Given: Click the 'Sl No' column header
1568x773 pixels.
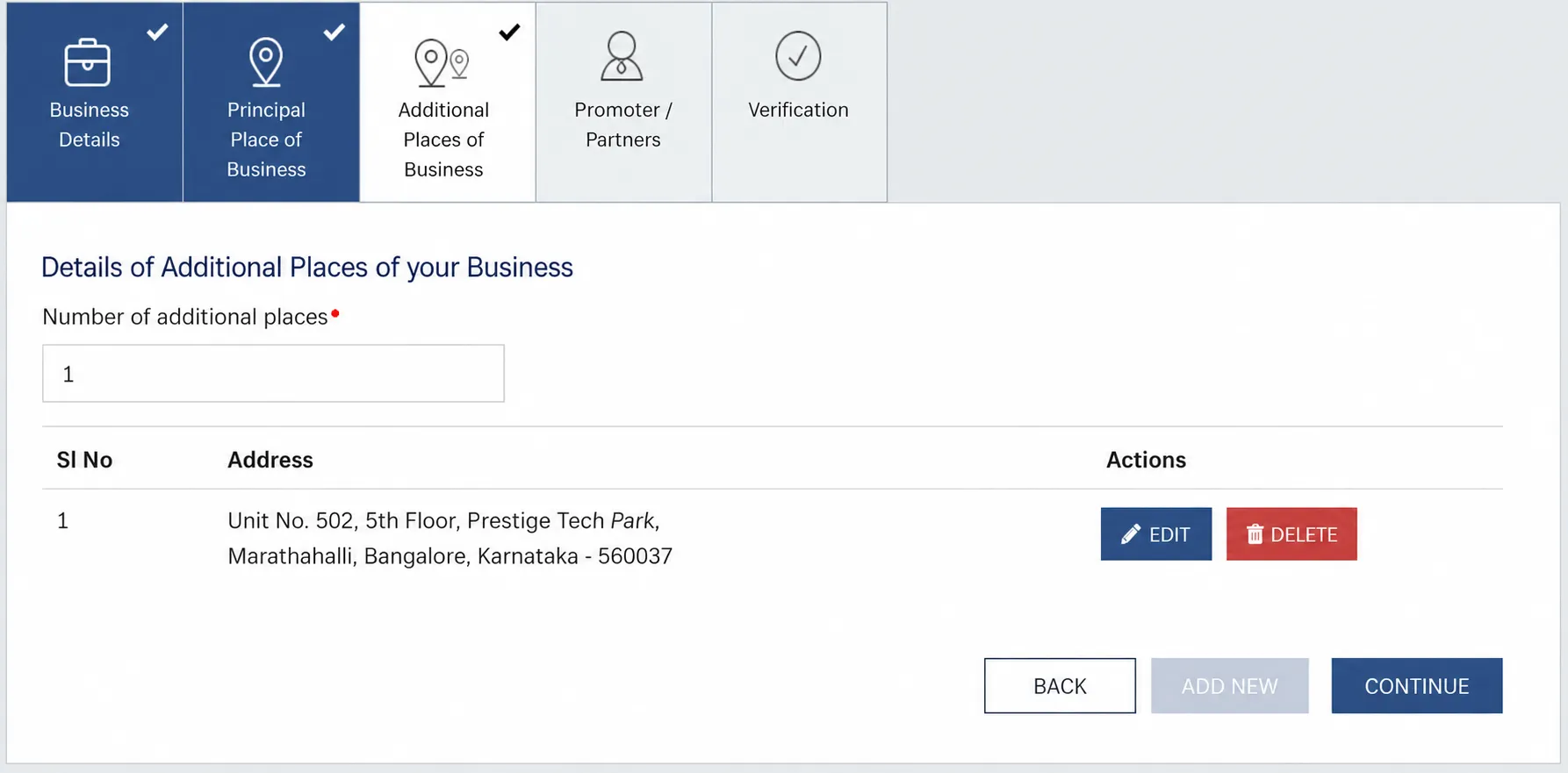Looking at the screenshot, I should (x=84, y=460).
